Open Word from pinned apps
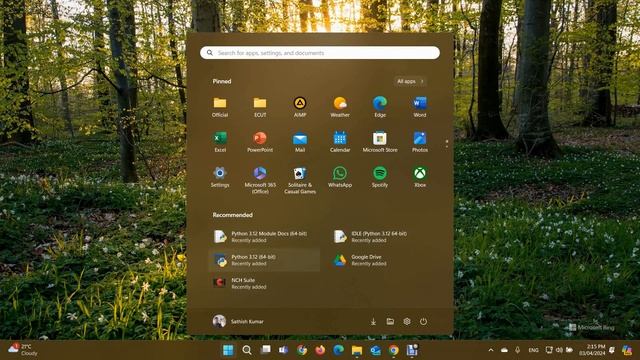 point(420,107)
